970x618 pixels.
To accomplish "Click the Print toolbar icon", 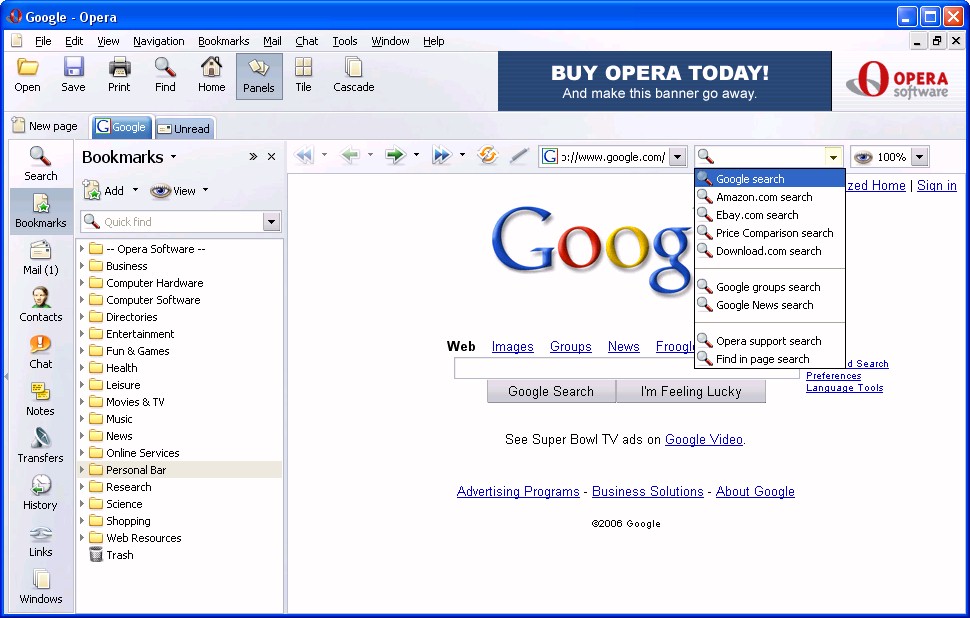I will click(x=119, y=75).
